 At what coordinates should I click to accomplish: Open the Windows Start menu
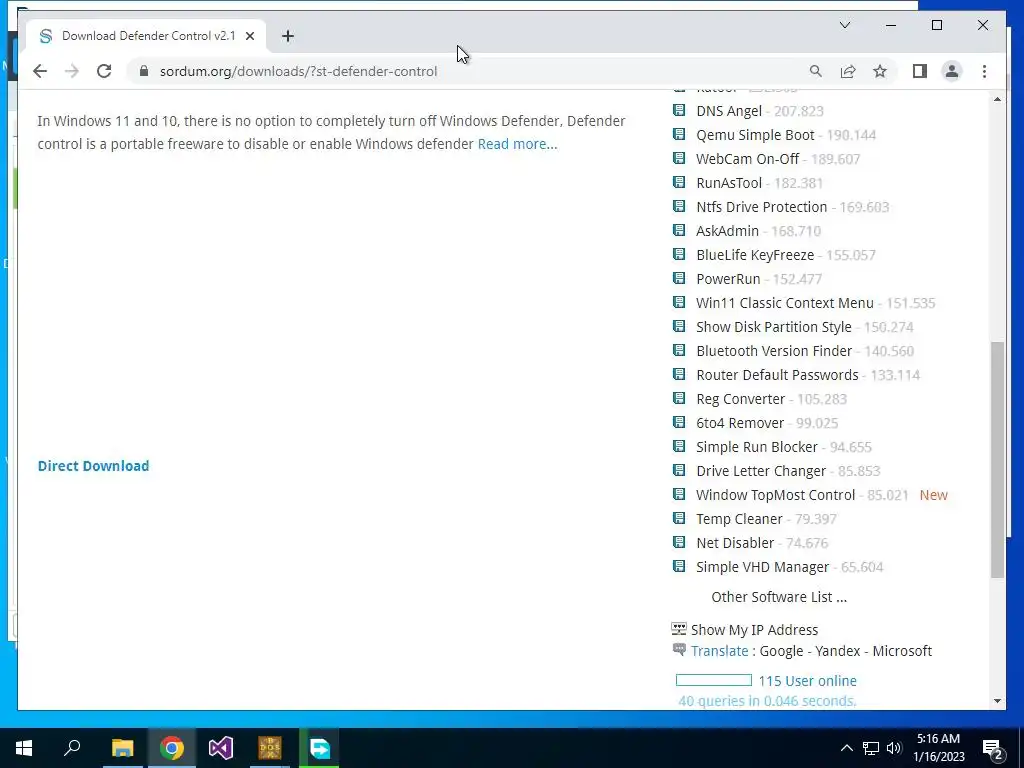(24, 748)
